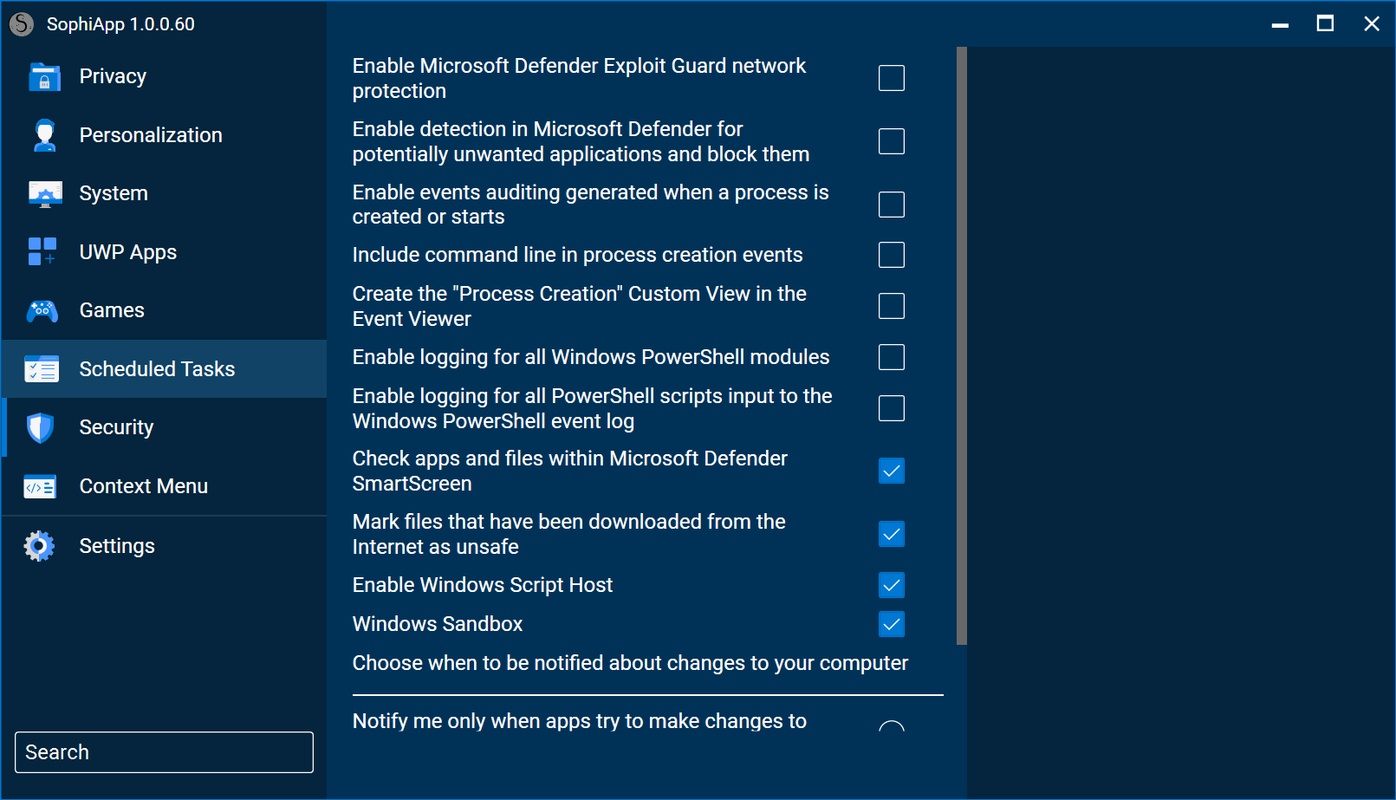This screenshot has height=800, width=1396.
Task: Check include command line in process events
Action: pos(891,255)
